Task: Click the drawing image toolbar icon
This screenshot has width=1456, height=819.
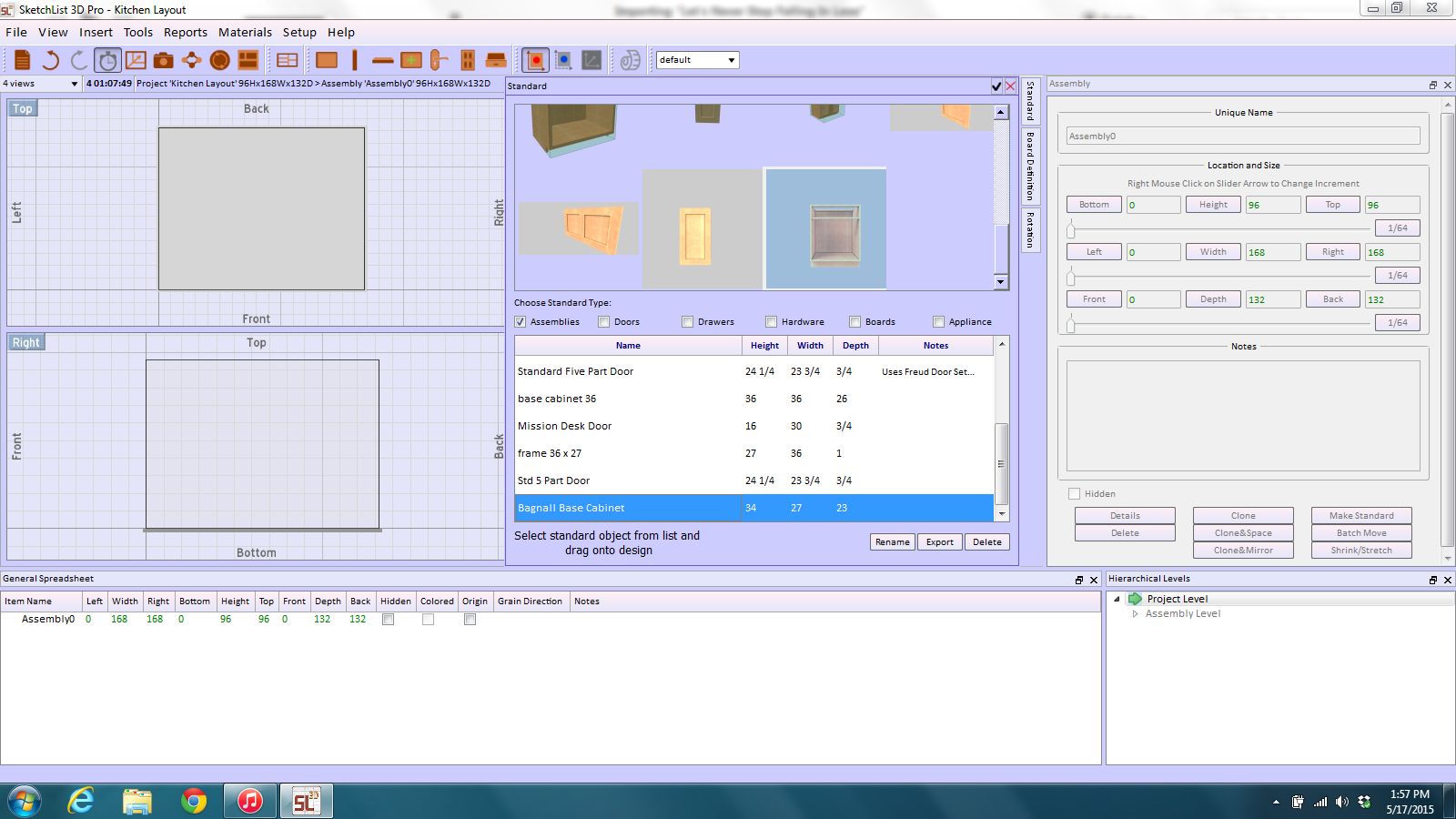Action: click(136, 60)
